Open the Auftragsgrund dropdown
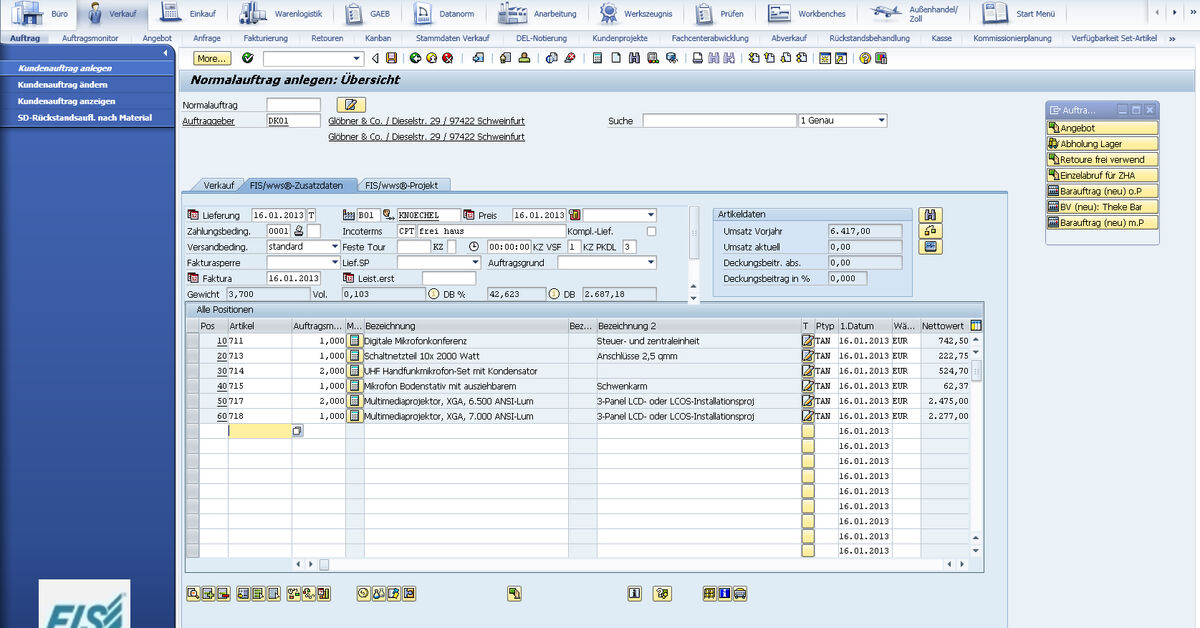 (650, 262)
